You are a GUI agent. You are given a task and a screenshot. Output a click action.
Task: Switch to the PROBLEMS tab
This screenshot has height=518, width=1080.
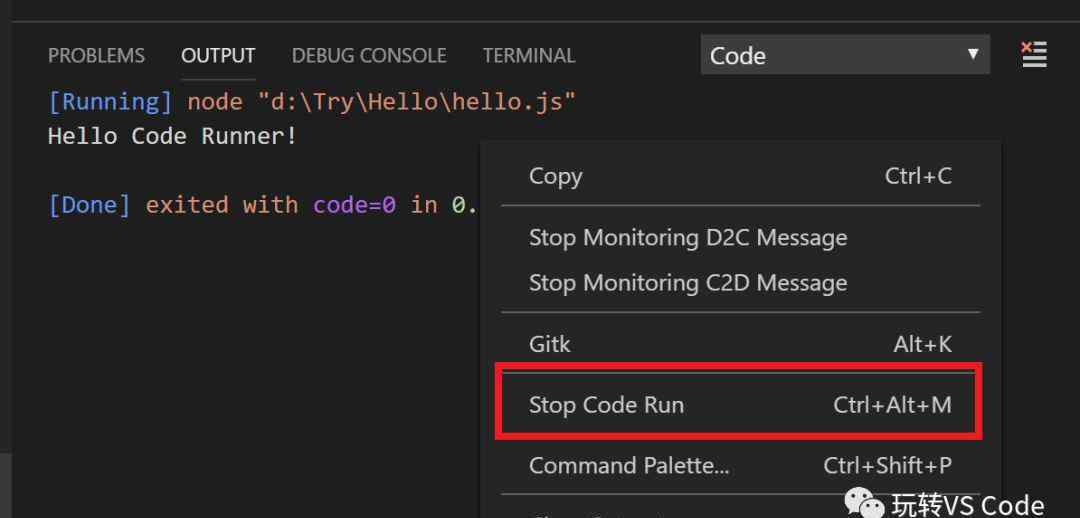pos(96,55)
